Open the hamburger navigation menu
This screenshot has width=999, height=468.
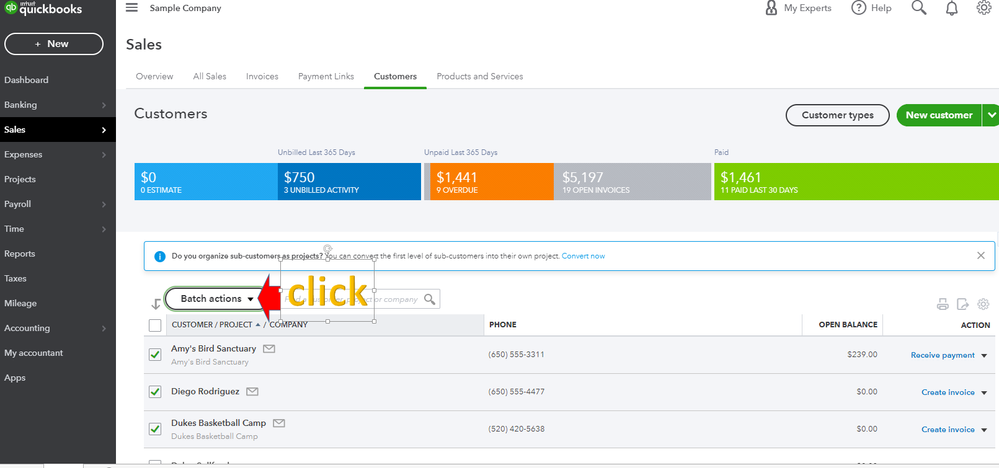pyautogui.click(x=132, y=8)
